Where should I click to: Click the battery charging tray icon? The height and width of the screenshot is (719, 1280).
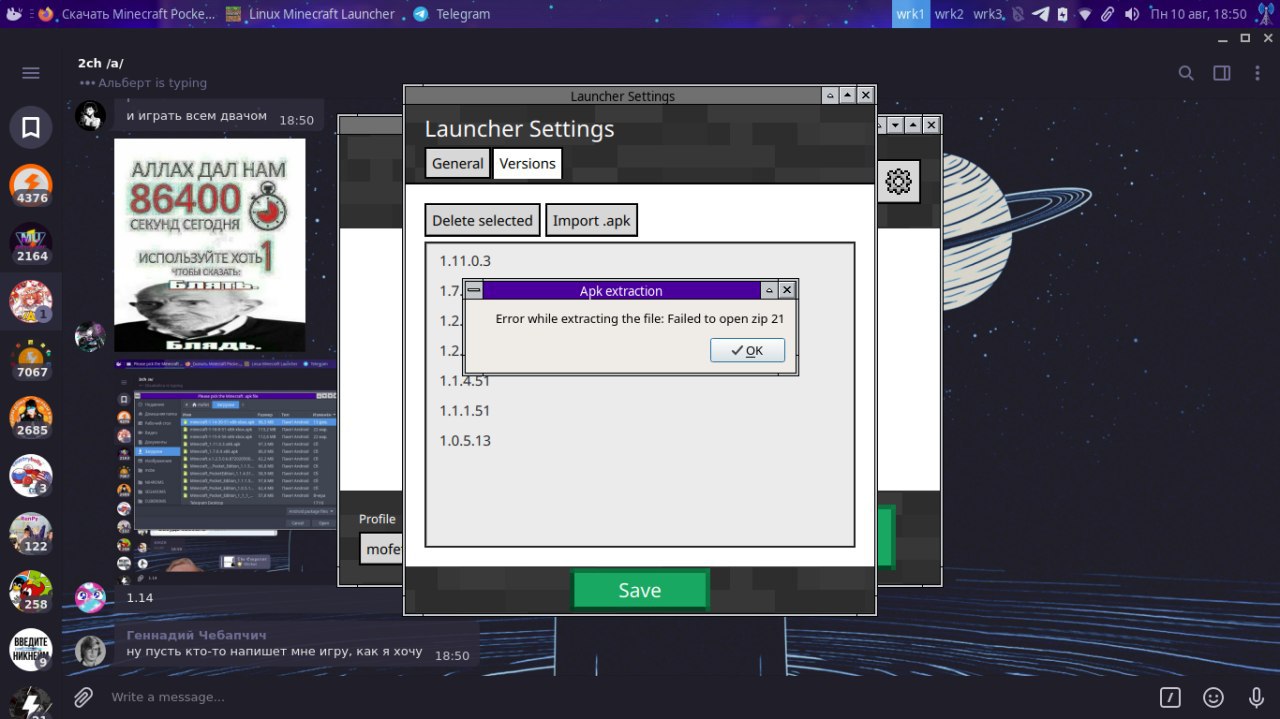(x=1062, y=14)
